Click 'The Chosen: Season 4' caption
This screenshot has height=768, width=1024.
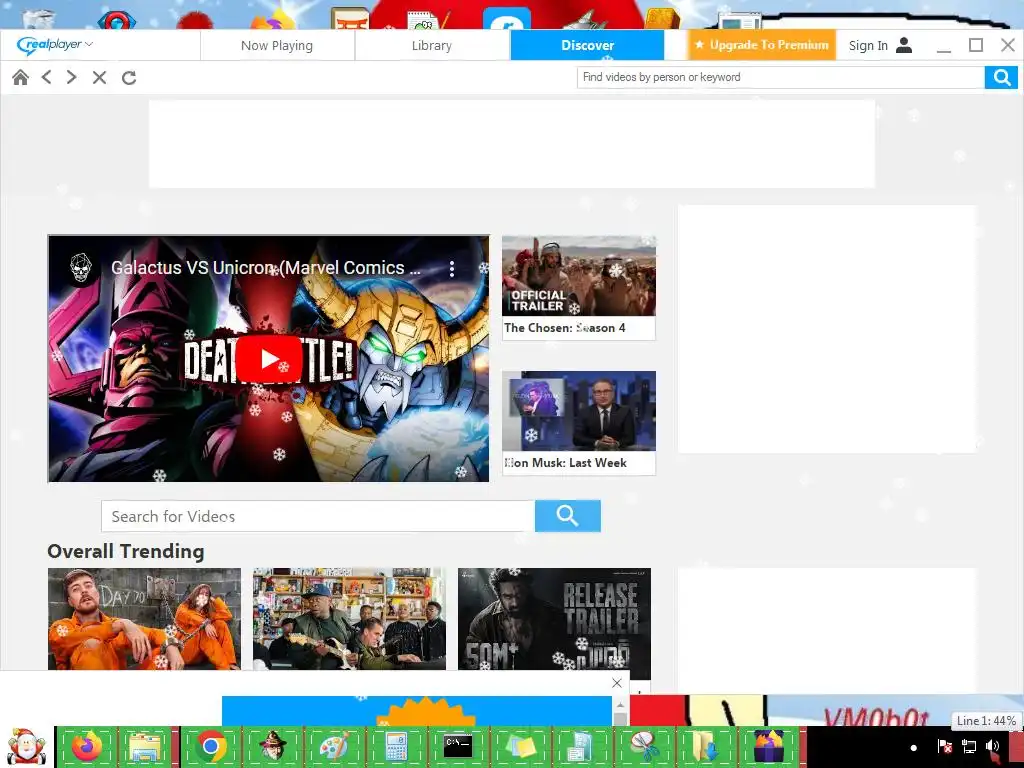(x=565, y=328)
